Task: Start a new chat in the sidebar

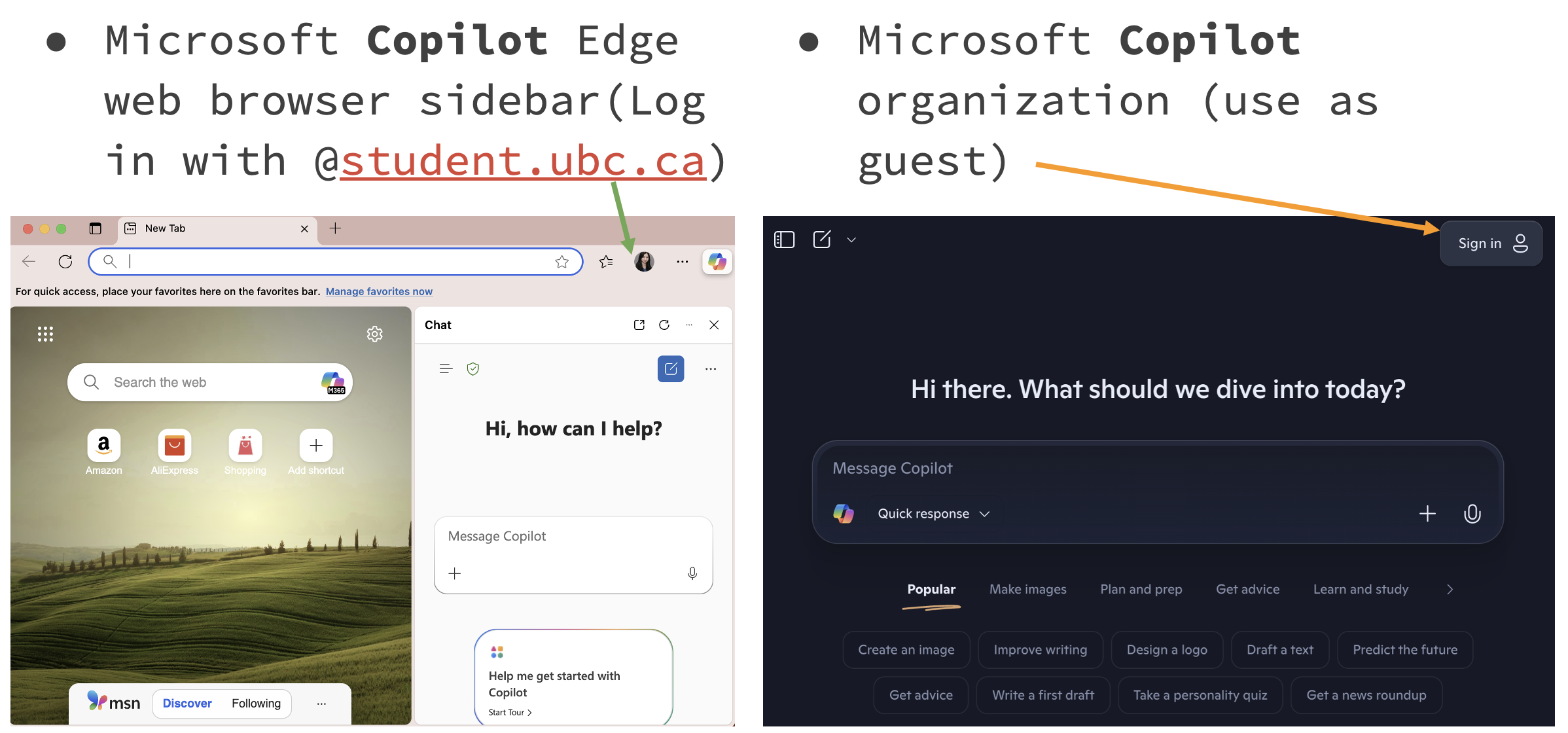Action: click(x=671, y=369)
